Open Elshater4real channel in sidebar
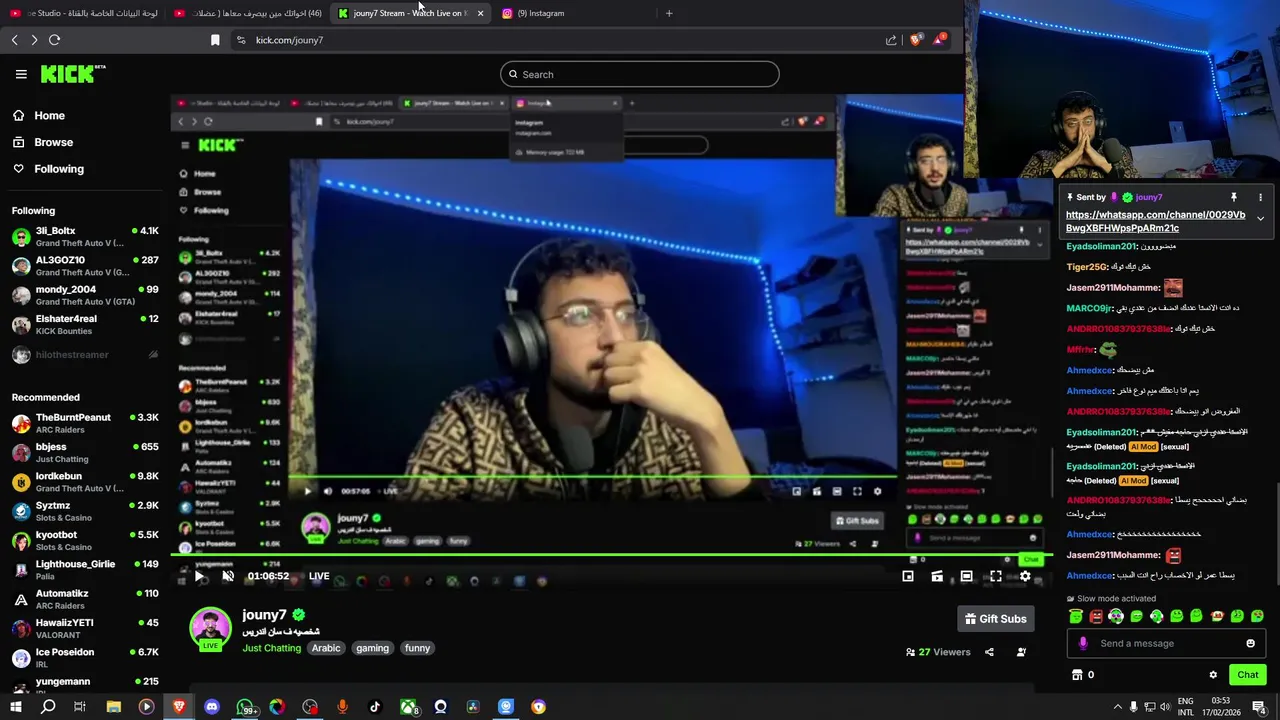1280x720 pixels. pos(85,324)
